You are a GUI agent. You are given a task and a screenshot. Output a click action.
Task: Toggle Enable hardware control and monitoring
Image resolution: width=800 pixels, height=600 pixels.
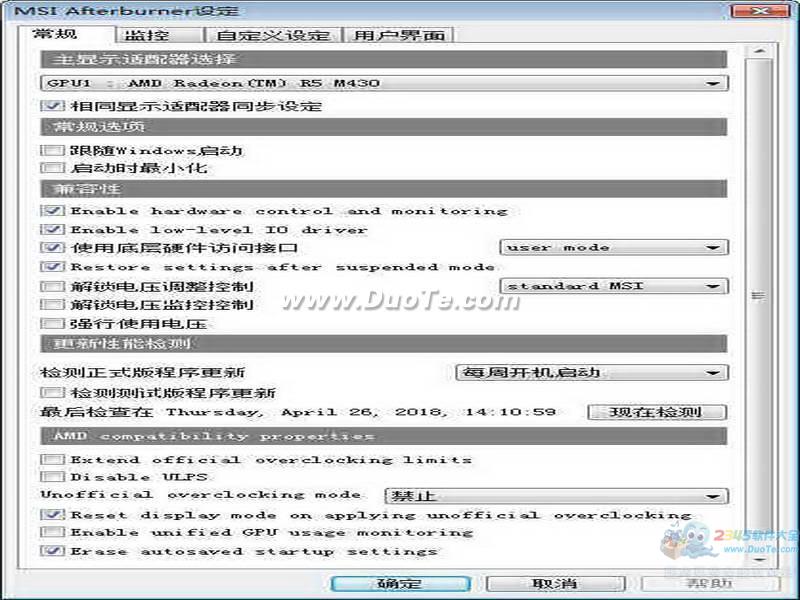53,210
